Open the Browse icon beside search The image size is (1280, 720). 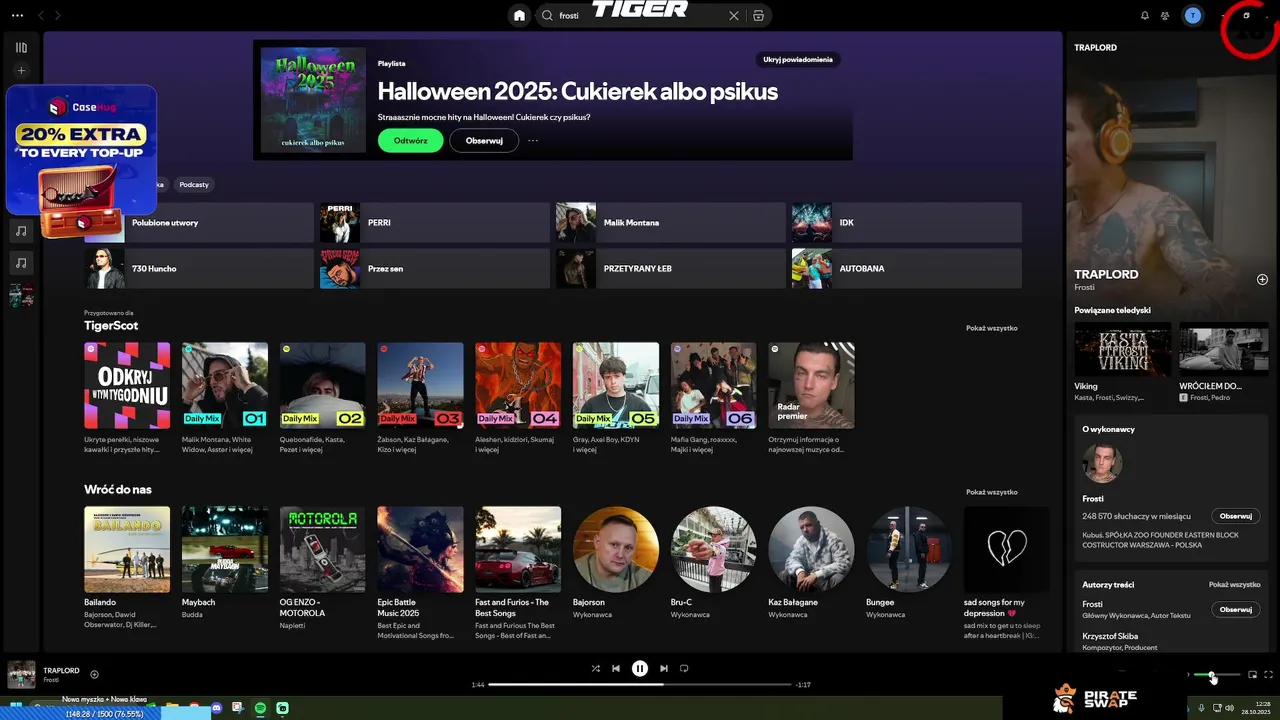[x=758, y=16]
